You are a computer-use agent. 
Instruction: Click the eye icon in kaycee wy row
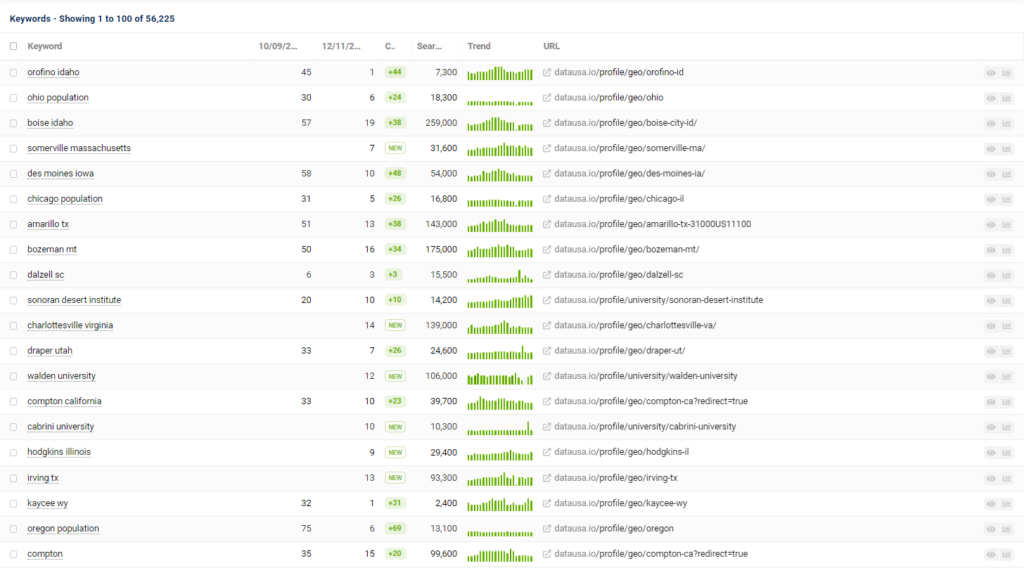[990, 503]
